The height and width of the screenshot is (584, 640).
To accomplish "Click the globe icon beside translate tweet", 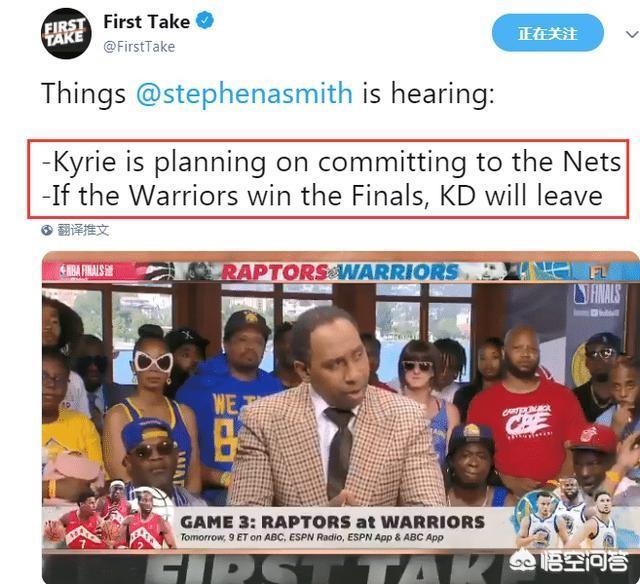I will click(x=47, y=230).
